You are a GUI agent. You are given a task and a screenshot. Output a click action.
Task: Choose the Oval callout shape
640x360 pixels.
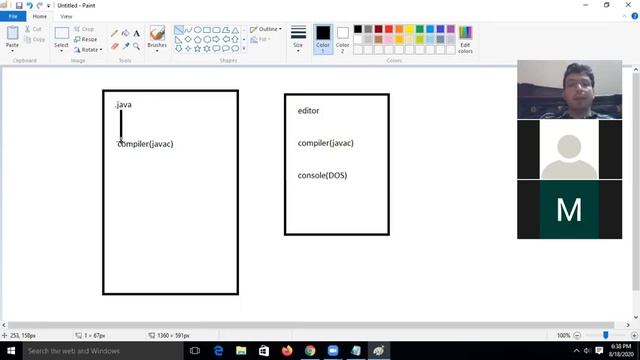pyautogui.click(x=226, y=49)
